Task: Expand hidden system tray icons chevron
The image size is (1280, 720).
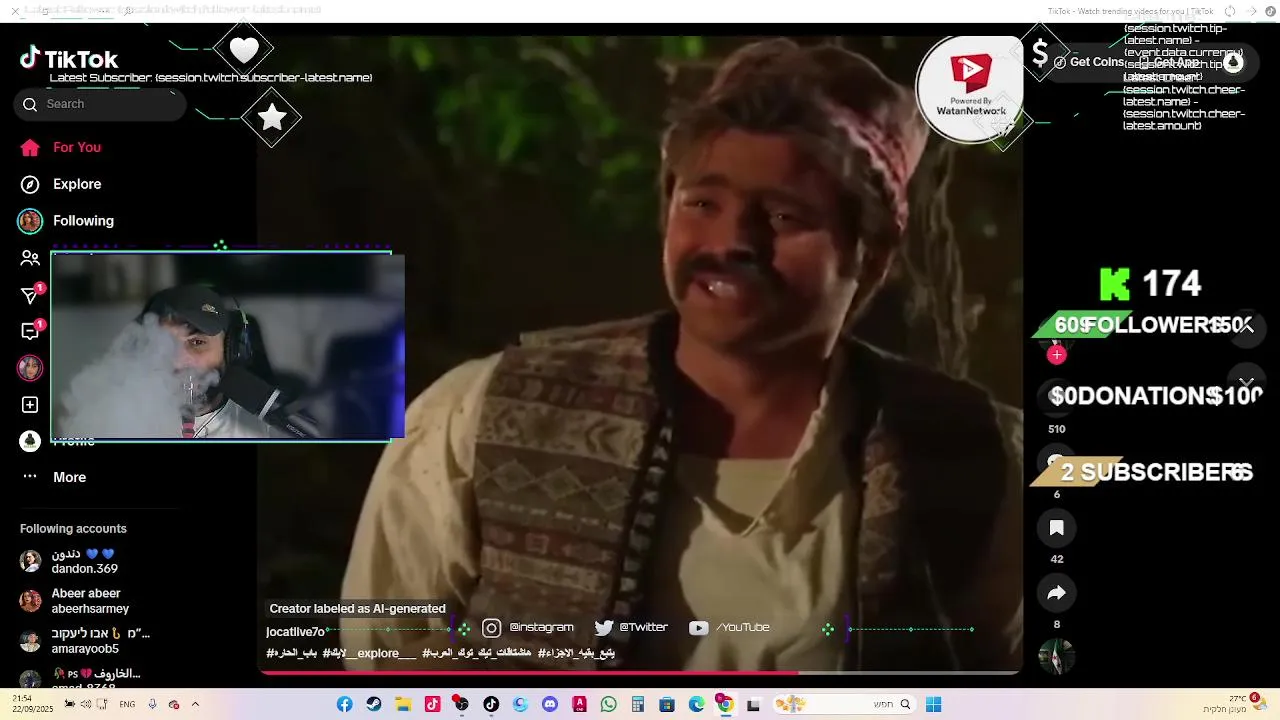Action: click(x=195, y=705)
